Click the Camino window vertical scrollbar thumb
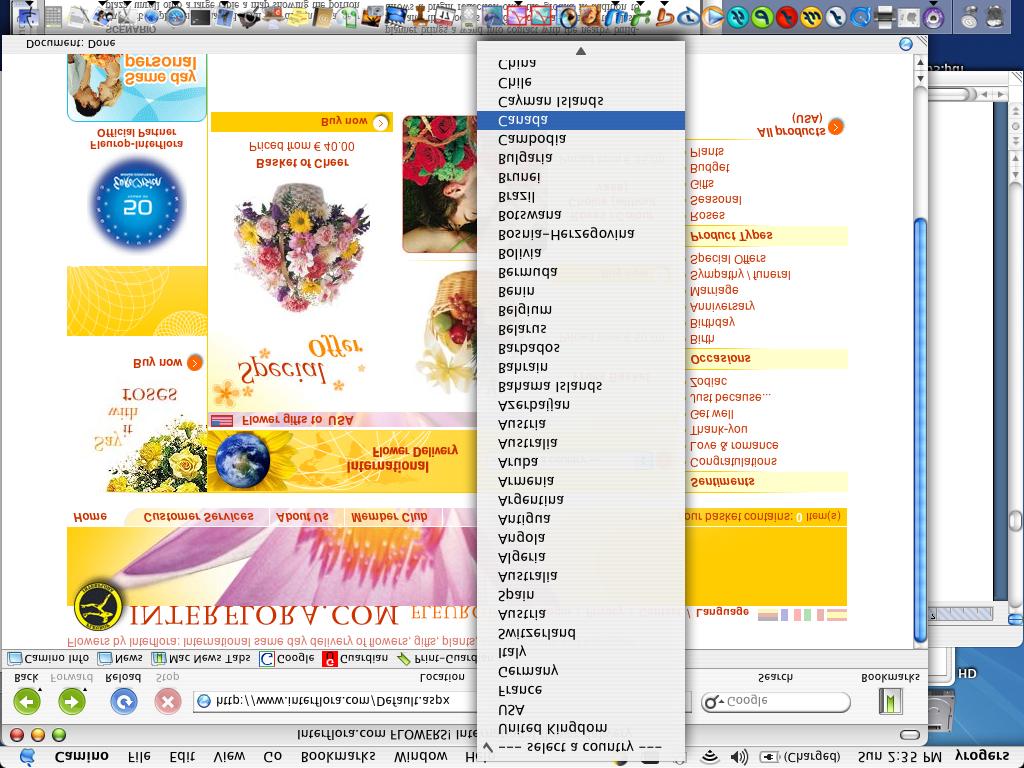The width and height of the screenshot is (1024, 768). (x=920, y=431)
